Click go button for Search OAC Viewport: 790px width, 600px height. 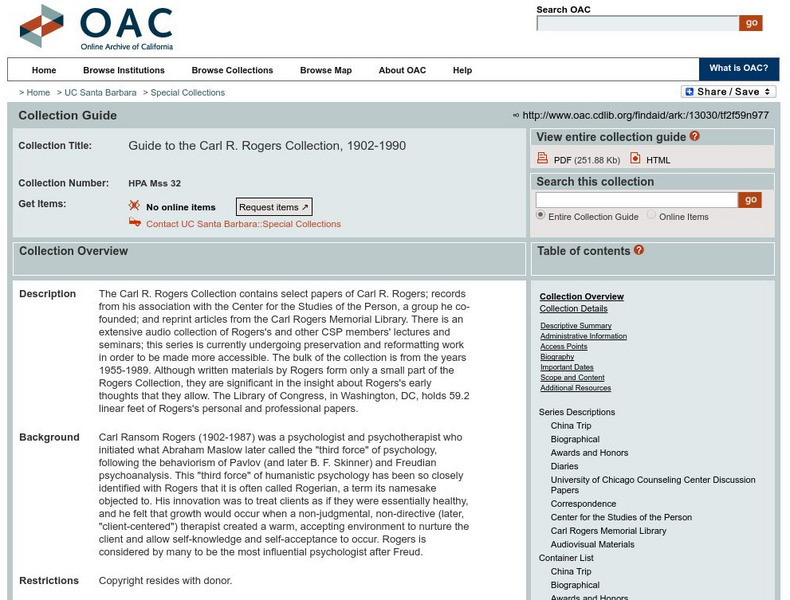coord(751,23)
